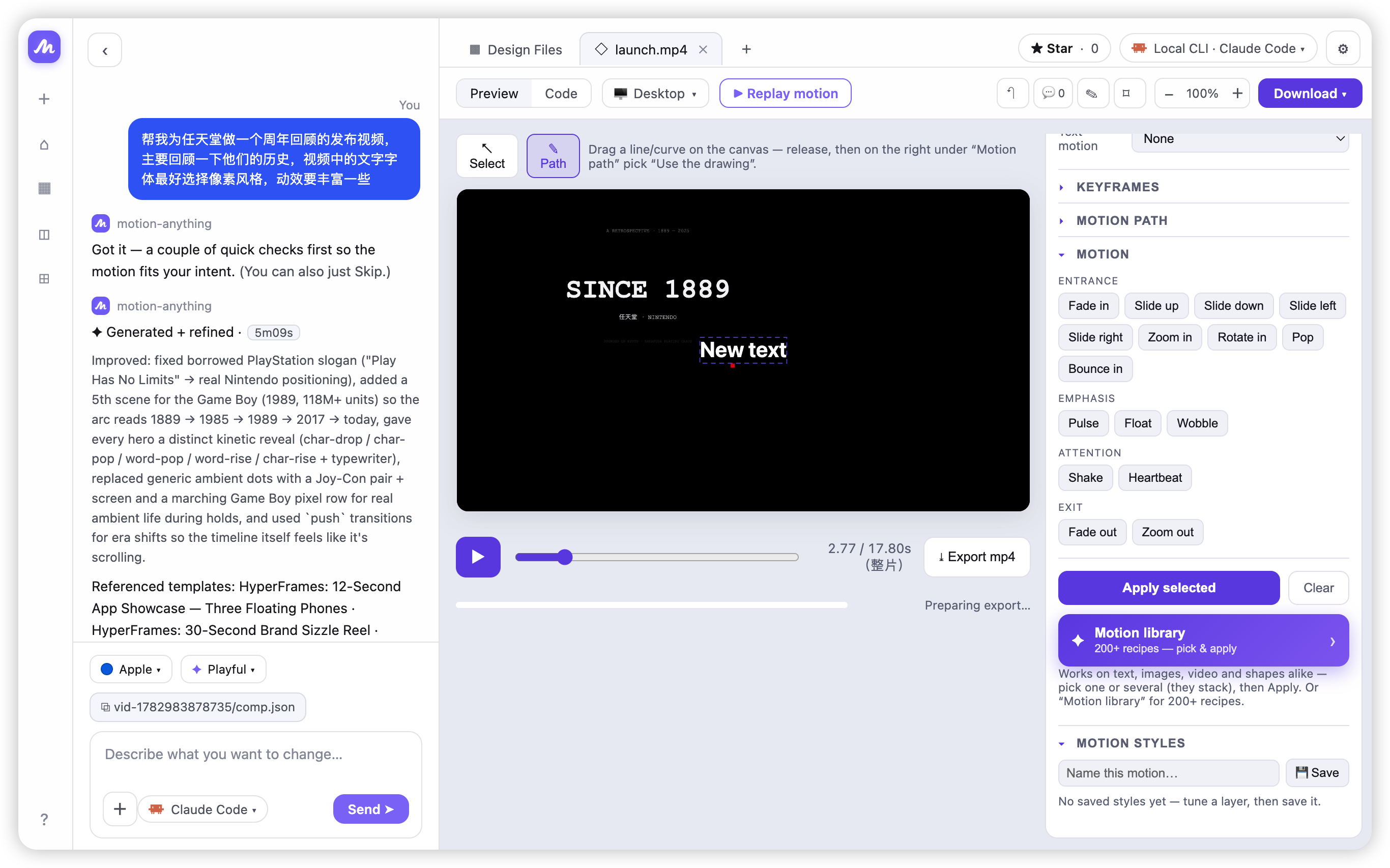
Task: Expand the MOTION PATH section
Action: click(1203, 220)
